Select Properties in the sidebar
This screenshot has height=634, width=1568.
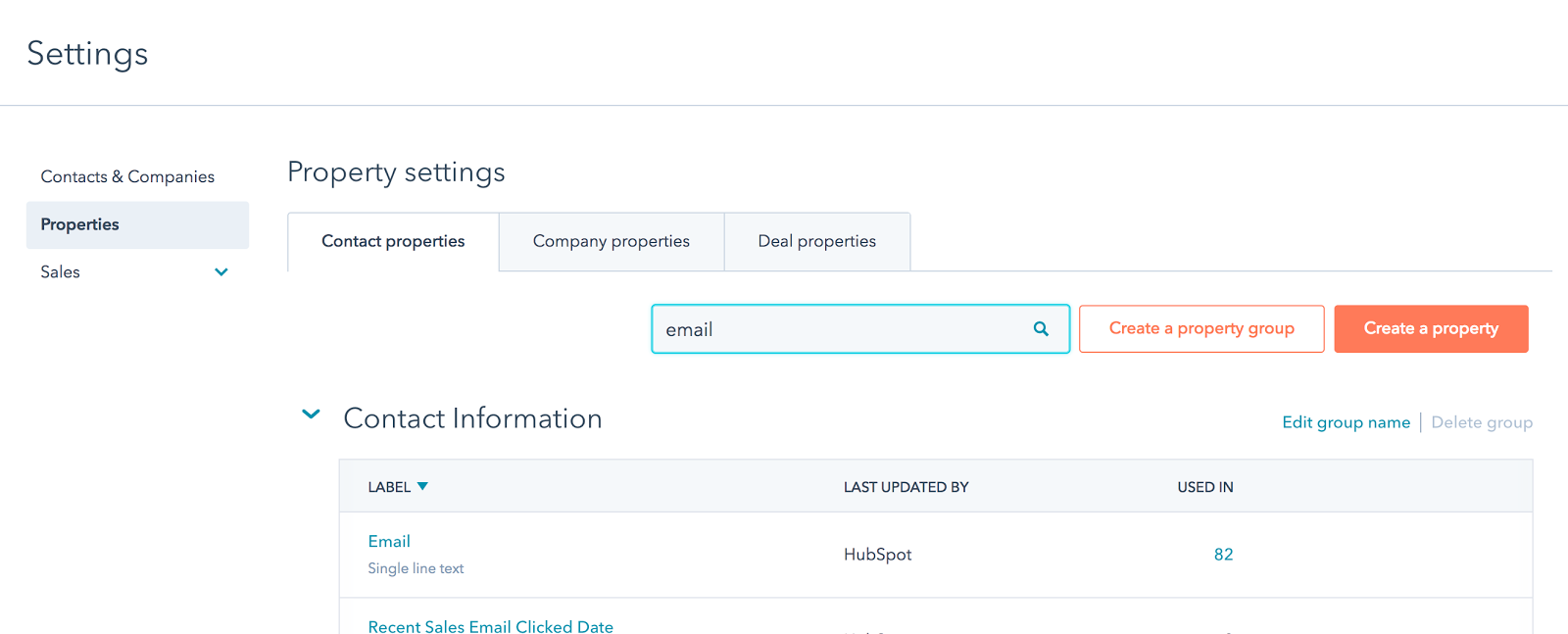click(x=79, y=224)
